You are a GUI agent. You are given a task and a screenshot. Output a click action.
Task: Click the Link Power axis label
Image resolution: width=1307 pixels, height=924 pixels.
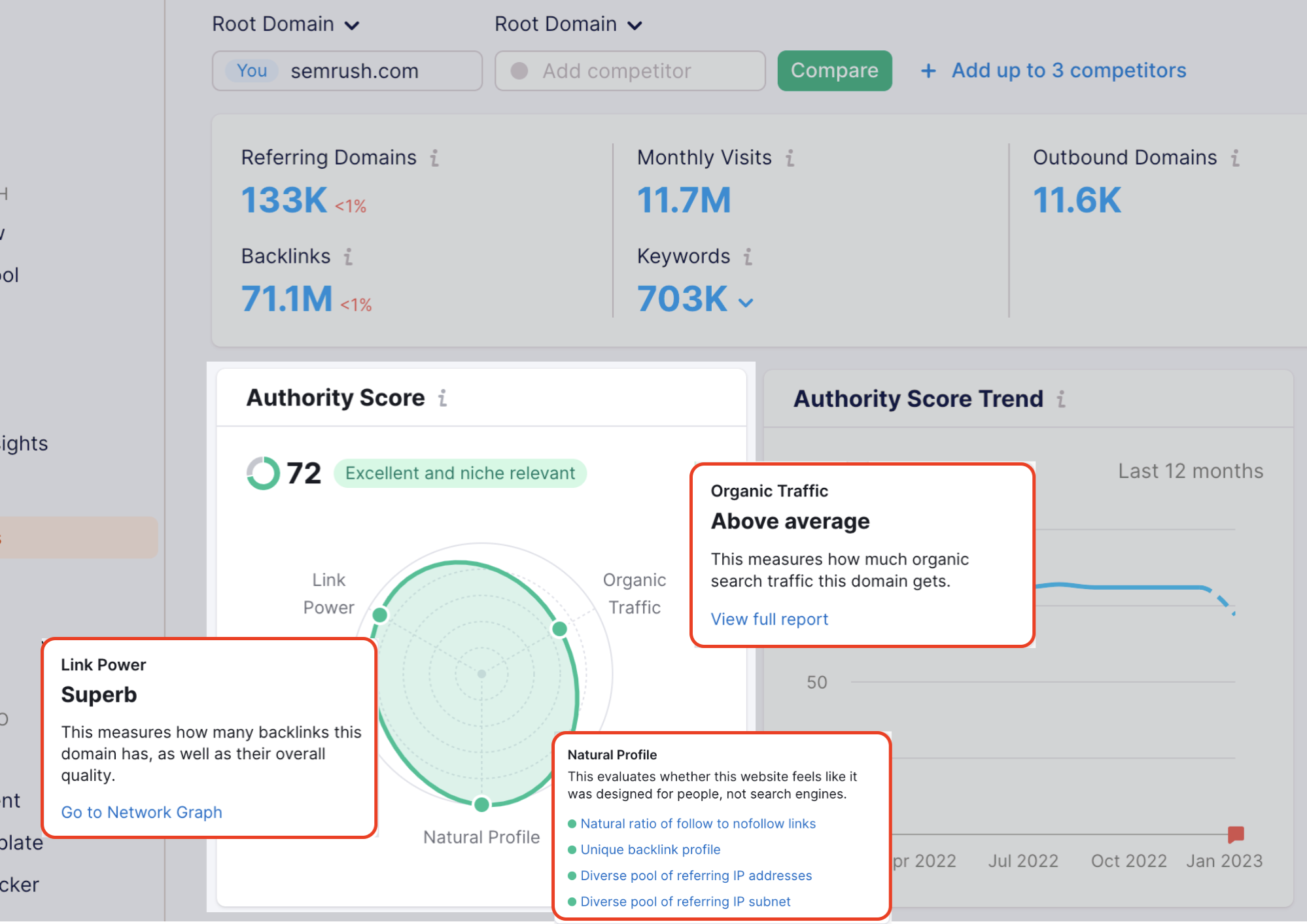328,594
